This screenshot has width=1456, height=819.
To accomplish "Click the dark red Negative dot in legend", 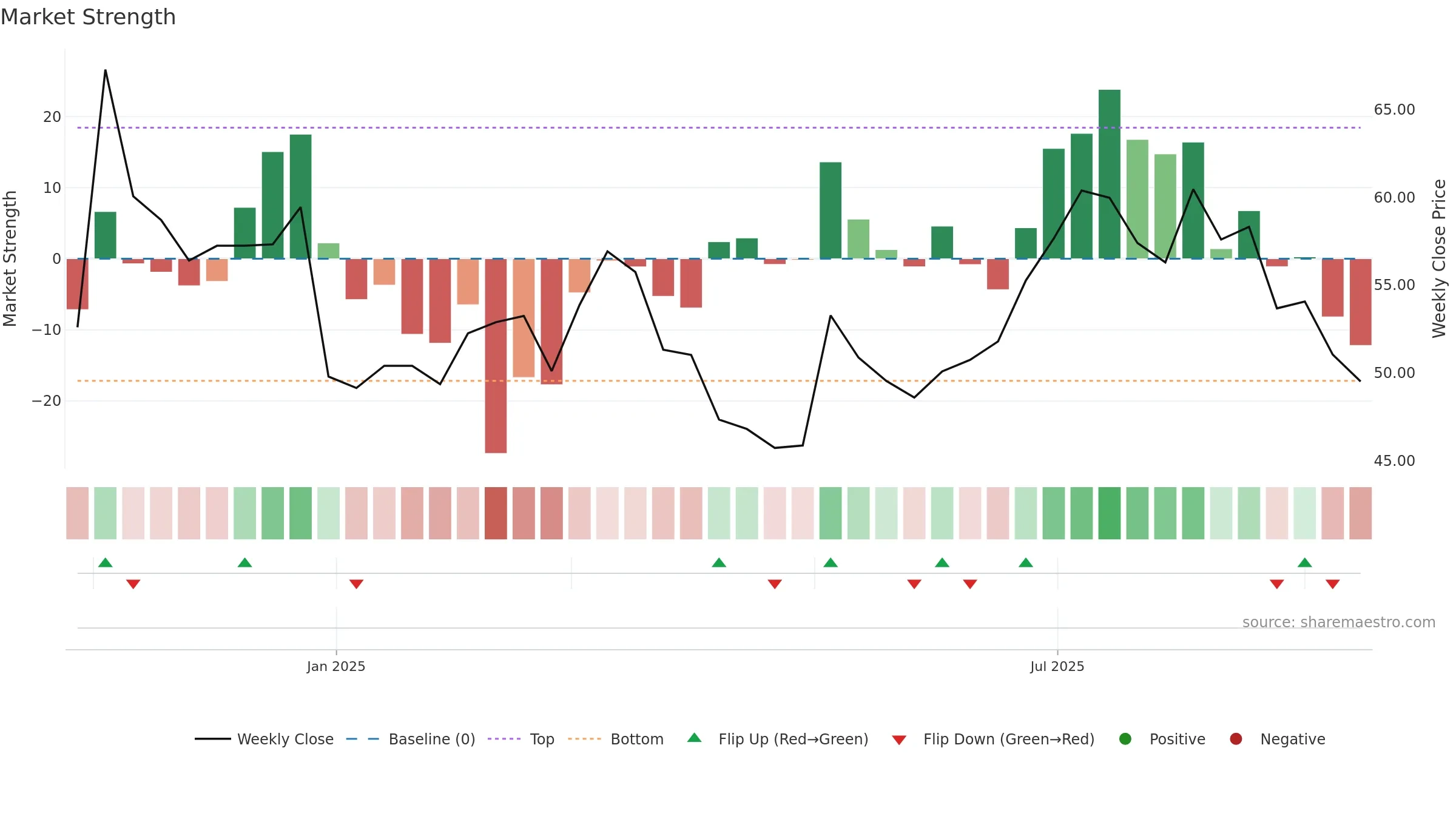I will (x=1236, y=739).
